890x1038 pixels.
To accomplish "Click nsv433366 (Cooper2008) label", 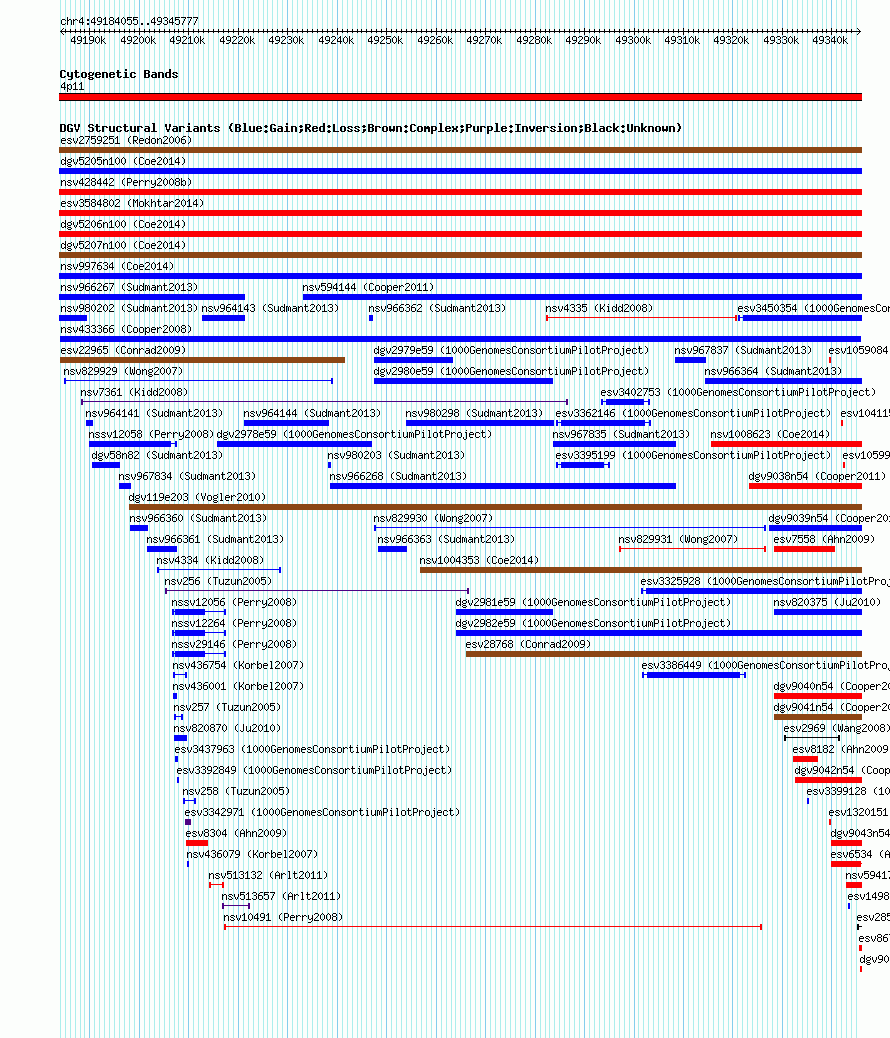I will click(x=126, y=330).
